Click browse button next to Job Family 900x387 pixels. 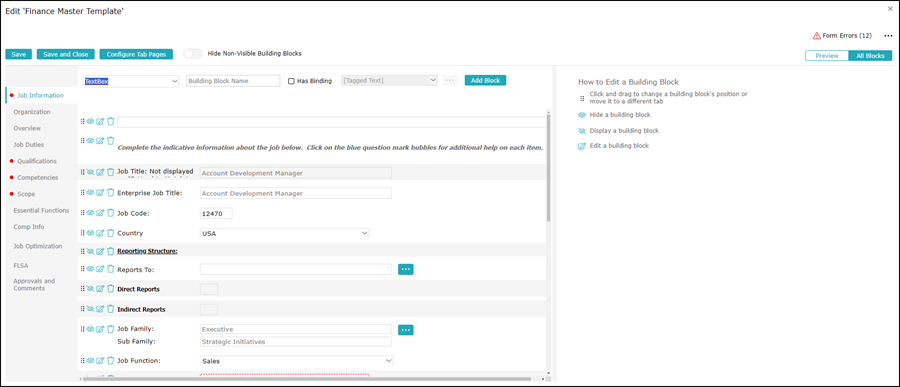coord(406,330)
